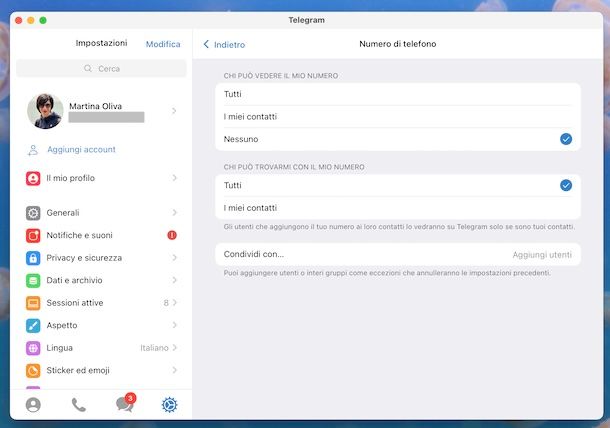Viewport: 610px width, 428px height.
Task: Open Privacy e sicurezza chevron
Action: pos(174,258)
